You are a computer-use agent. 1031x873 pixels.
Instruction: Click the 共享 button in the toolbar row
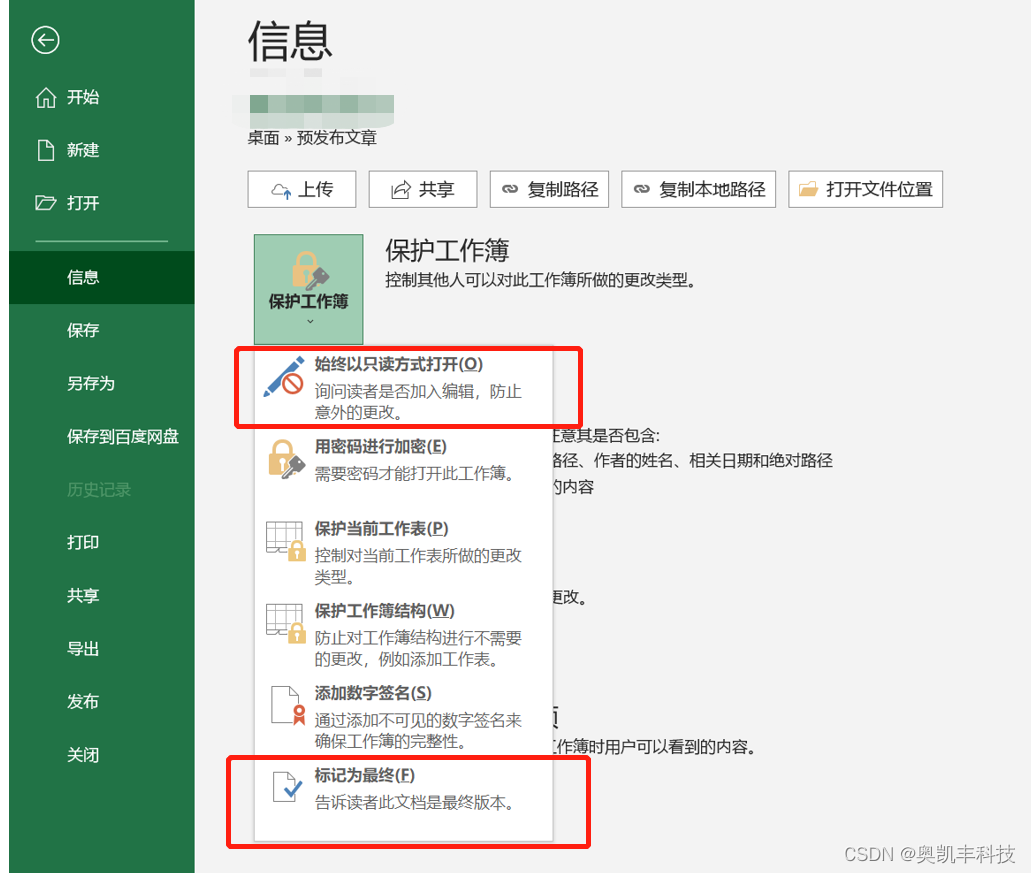(423, 189)
